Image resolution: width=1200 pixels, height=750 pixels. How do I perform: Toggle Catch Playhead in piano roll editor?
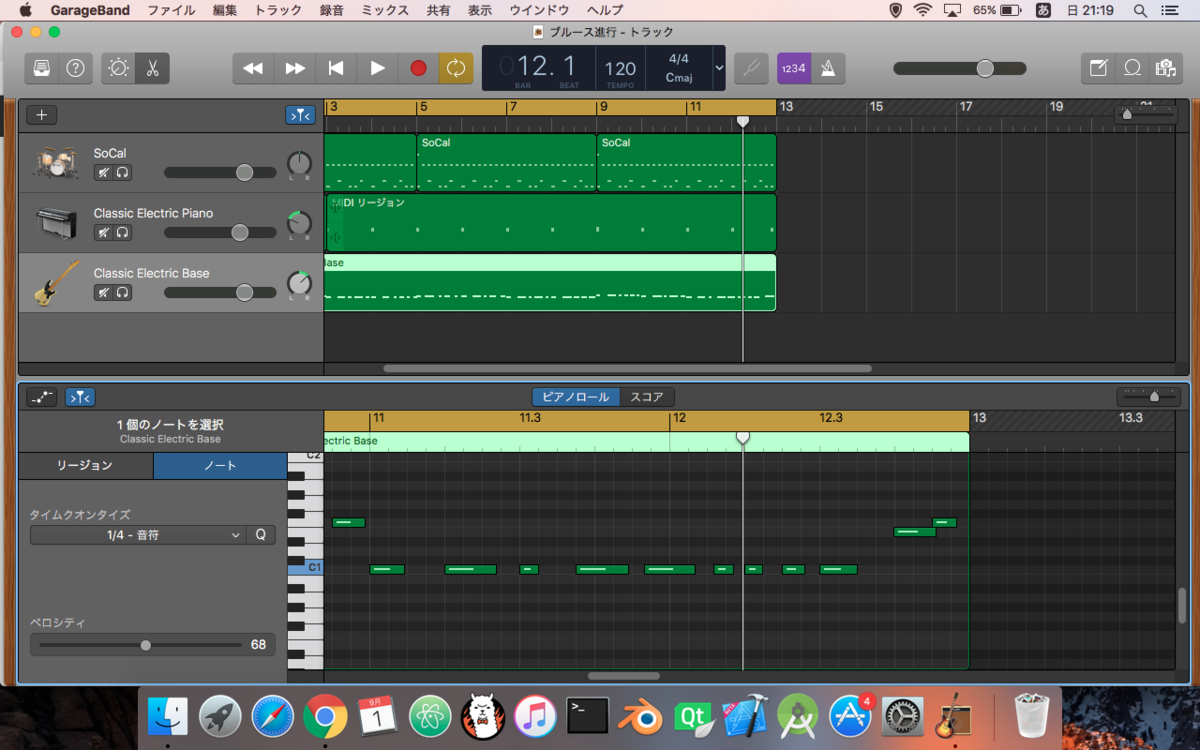[80, 397]
